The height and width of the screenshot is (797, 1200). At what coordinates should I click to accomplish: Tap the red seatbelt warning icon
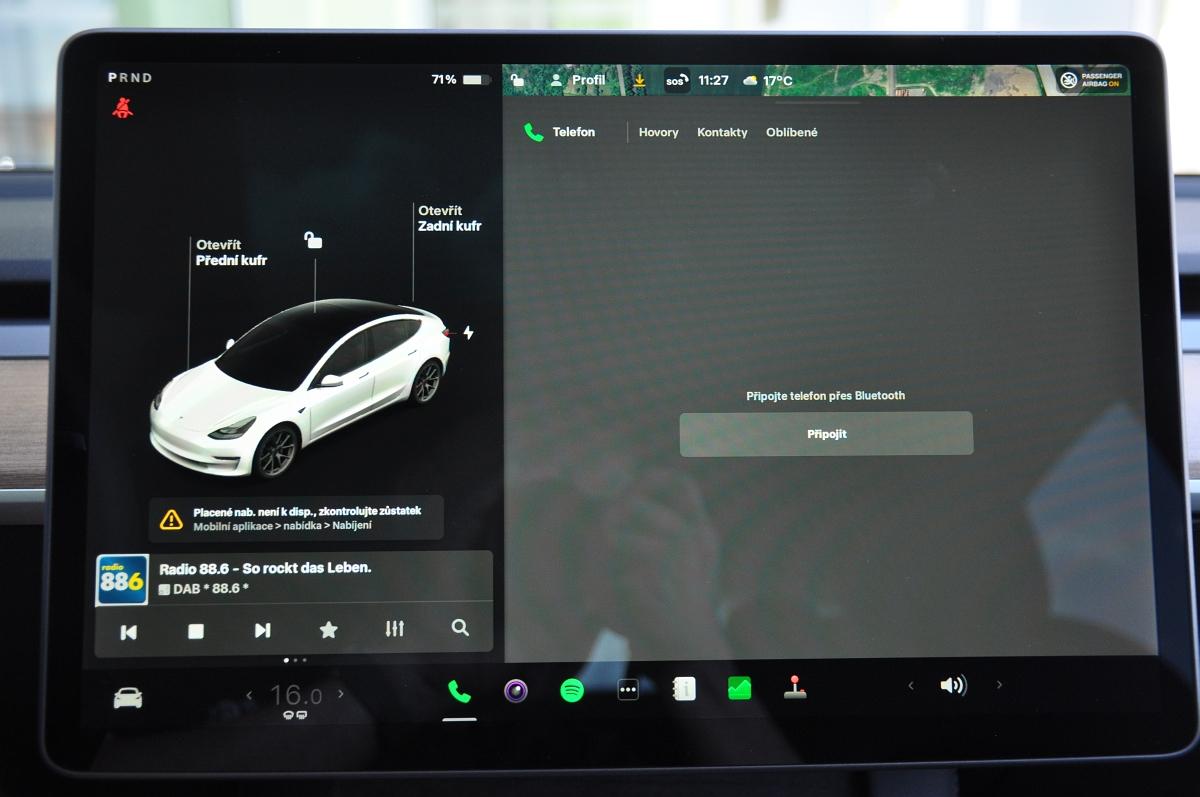pyautogui.click(x=123, y=108)
